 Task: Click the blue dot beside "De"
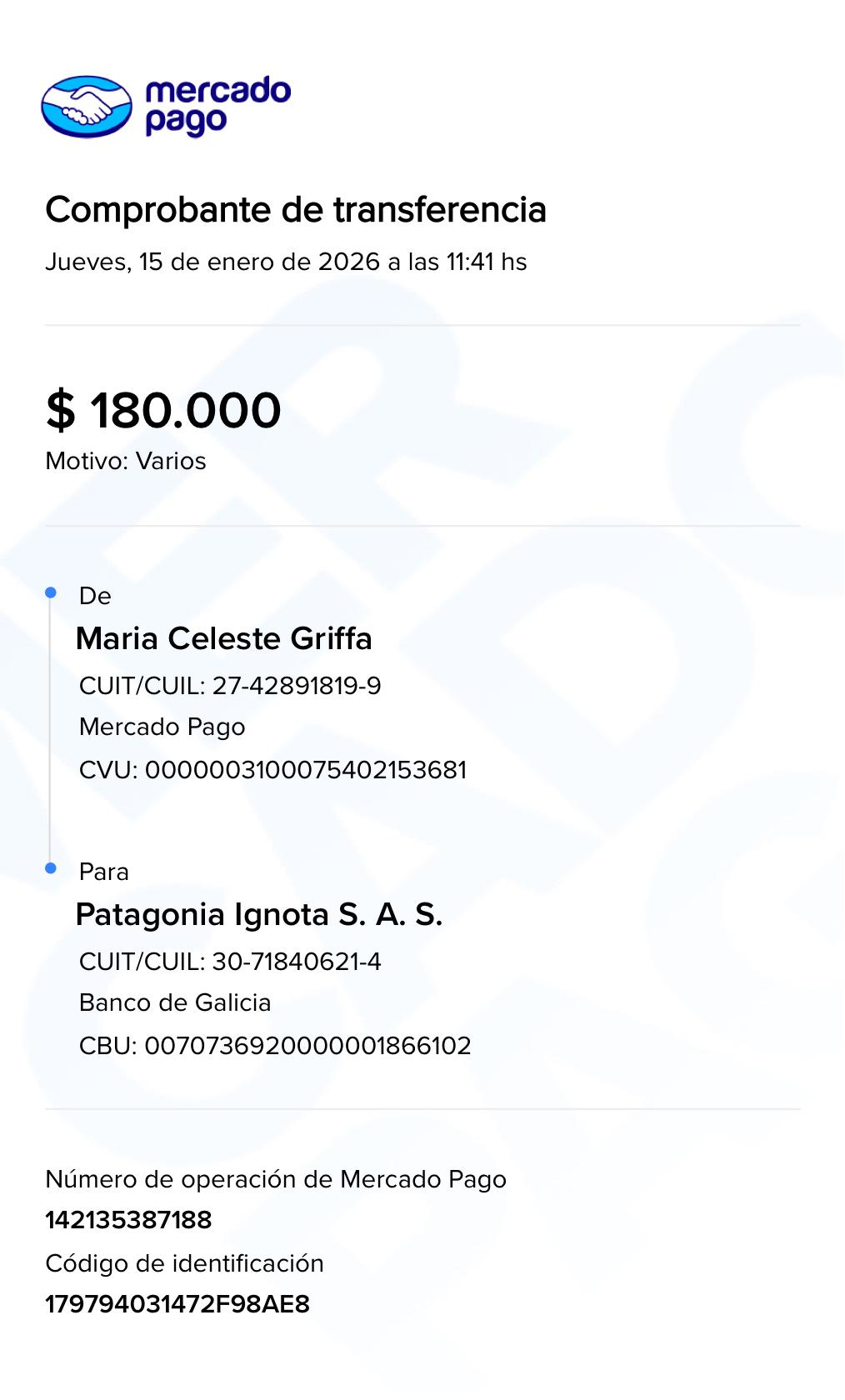pyautogui.click(x=51, y=592)
